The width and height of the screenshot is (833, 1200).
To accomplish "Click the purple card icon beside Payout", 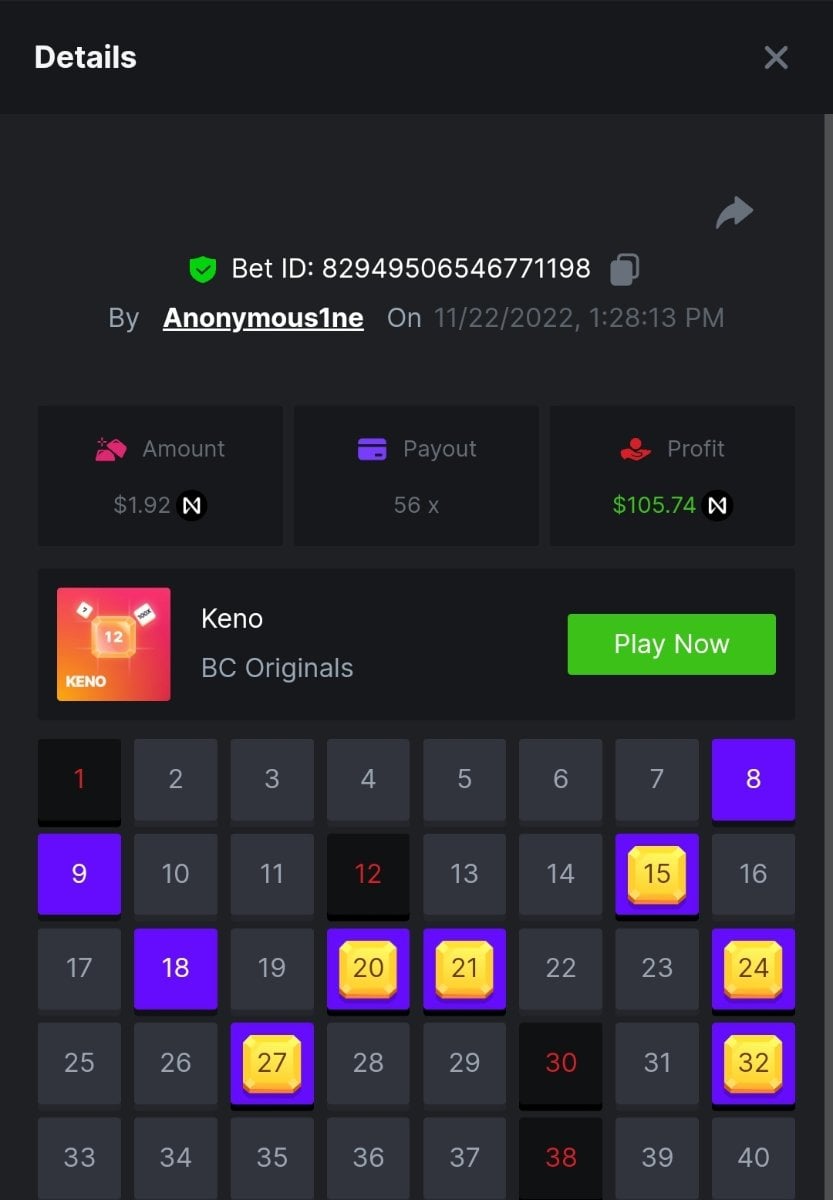I will click(372, 449).
